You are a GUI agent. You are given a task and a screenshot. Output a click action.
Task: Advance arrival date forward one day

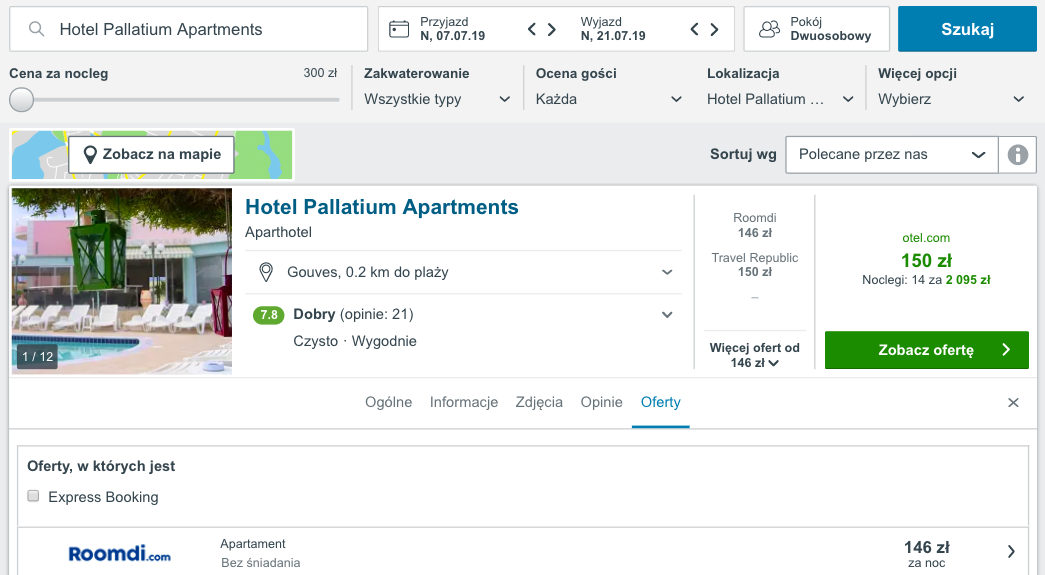(x=552, y=29)
